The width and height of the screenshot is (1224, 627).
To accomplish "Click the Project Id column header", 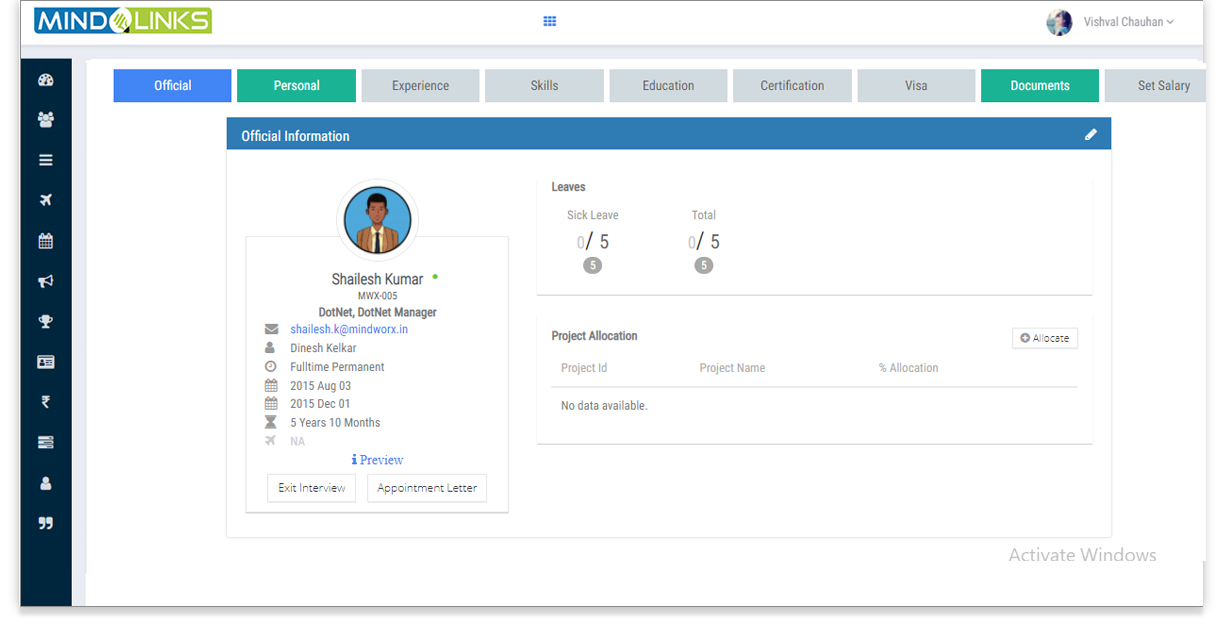I will click(x=584, y=368).
